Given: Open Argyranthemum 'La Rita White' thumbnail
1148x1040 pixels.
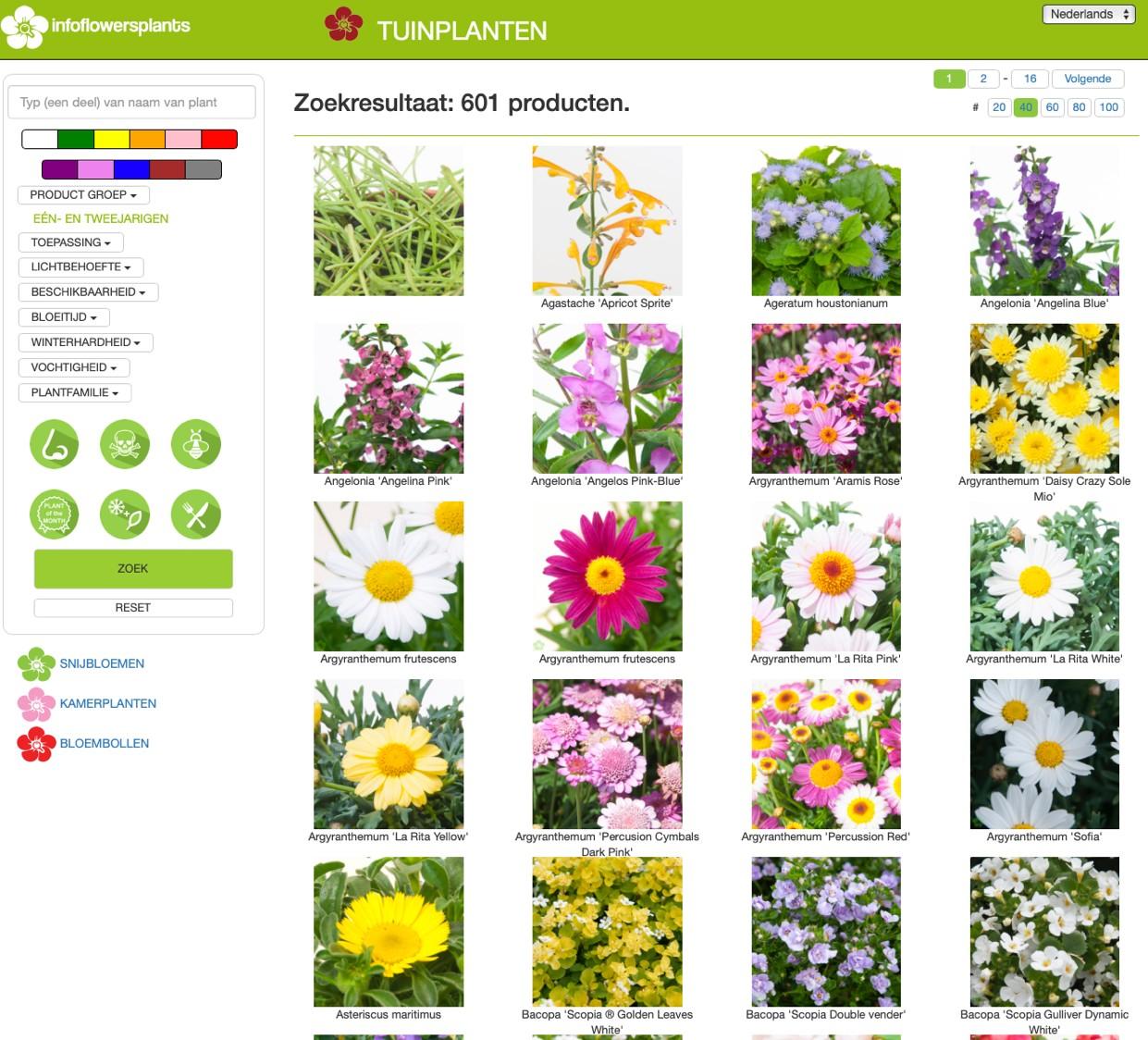Looking at the screenshot, I should coord(1044,576).
